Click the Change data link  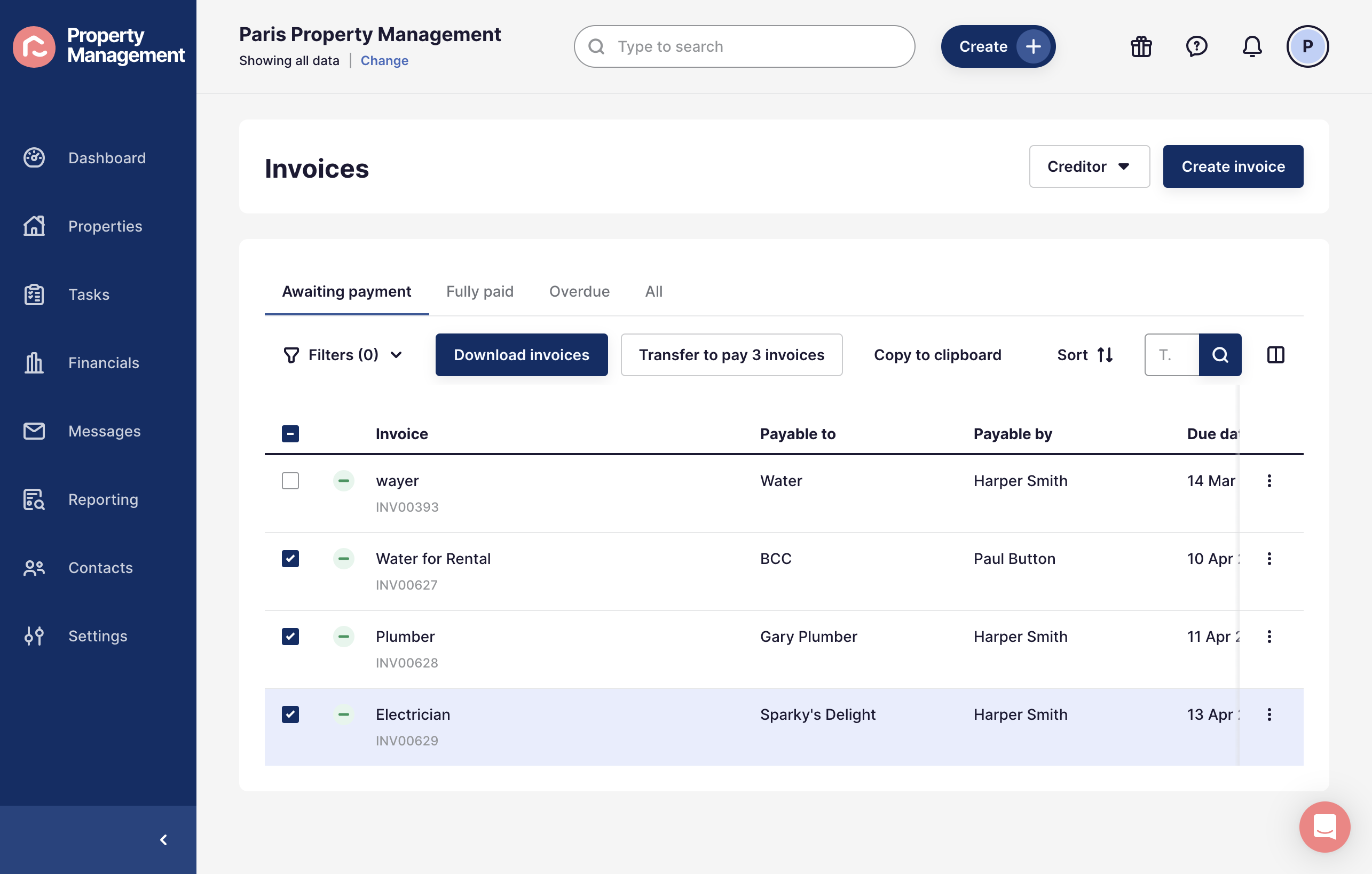(x=384, y=60)
